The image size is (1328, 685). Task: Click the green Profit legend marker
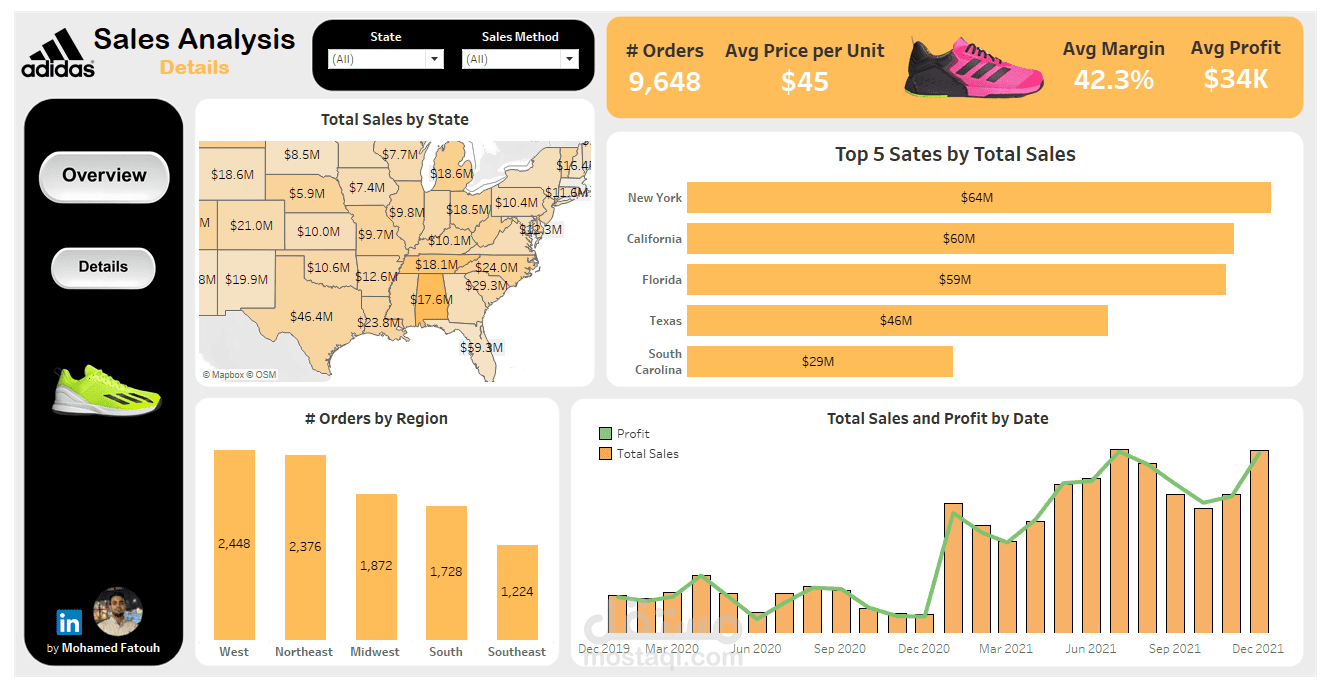(x=605, y=433)
